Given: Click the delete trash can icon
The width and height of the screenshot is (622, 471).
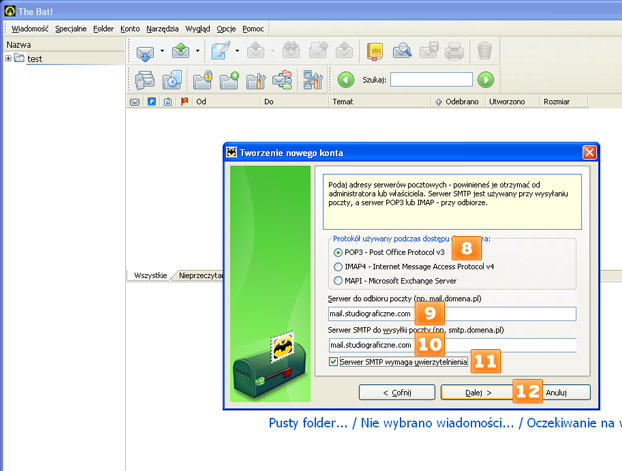Looking at the screenshot, I should [x=484, y=51].
